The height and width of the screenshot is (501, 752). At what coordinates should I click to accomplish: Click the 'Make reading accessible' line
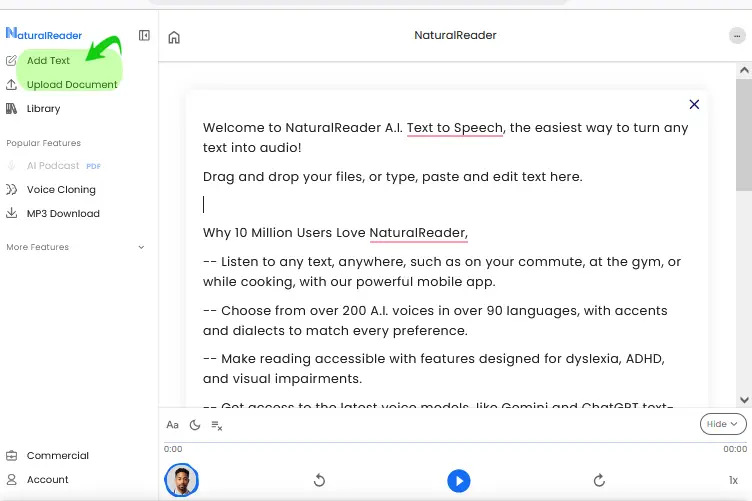point(434,369)
